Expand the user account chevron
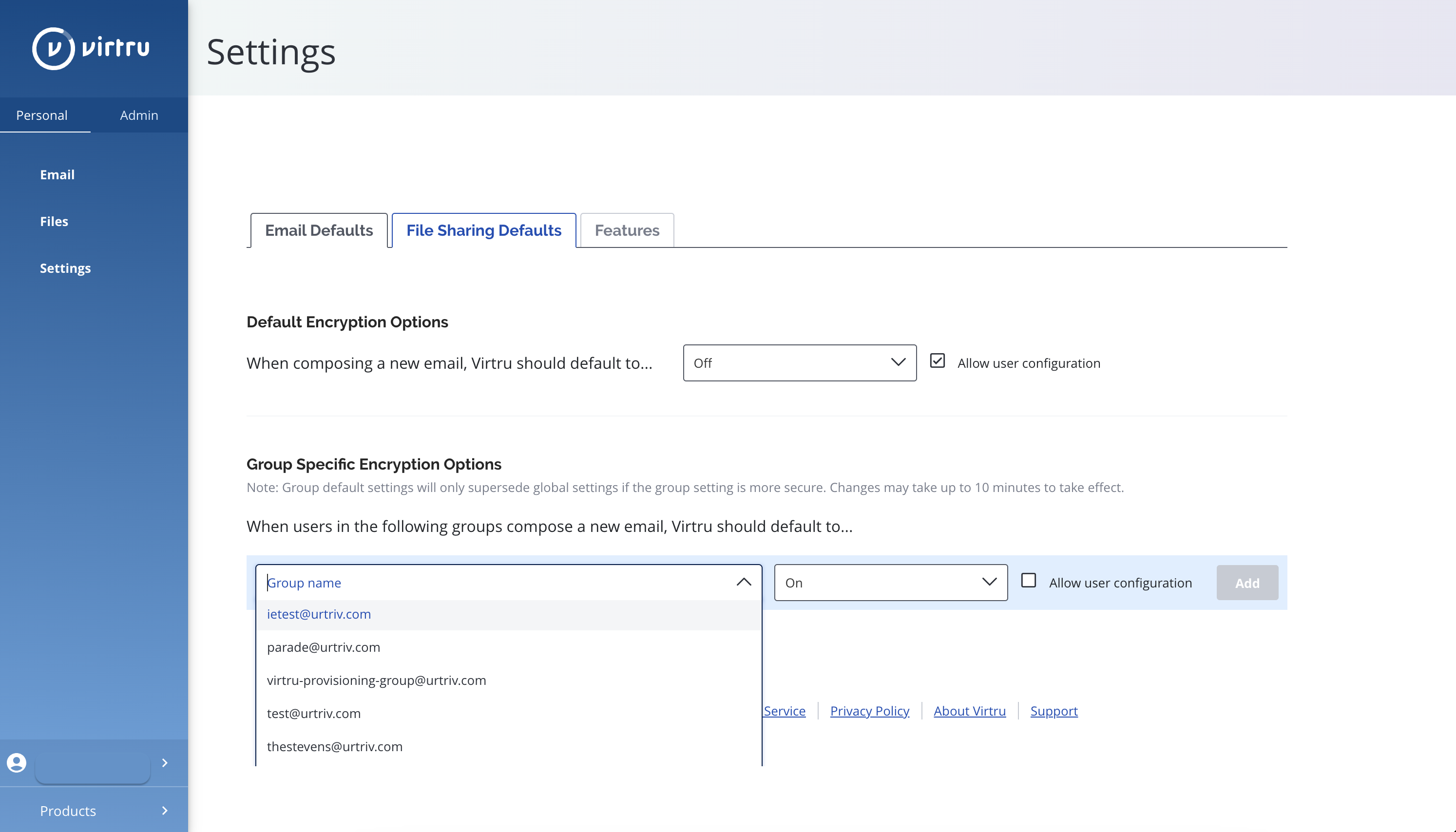The width and height of the screenshot is (1456, 832). (165, 763)
